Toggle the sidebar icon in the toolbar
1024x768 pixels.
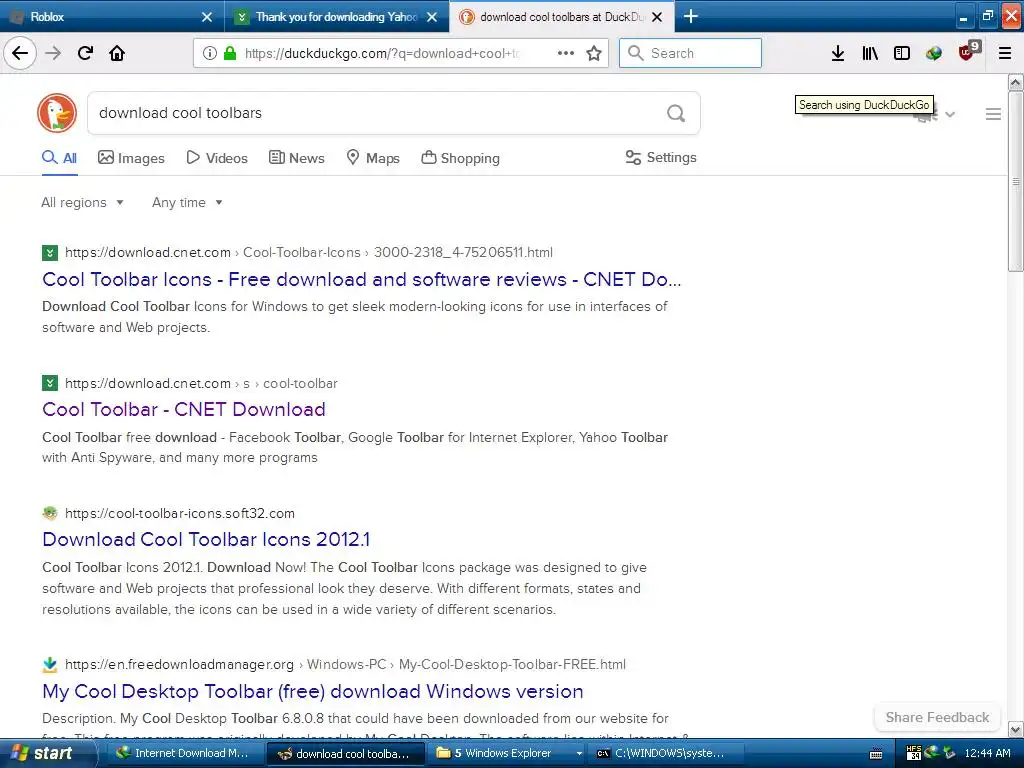902,53
